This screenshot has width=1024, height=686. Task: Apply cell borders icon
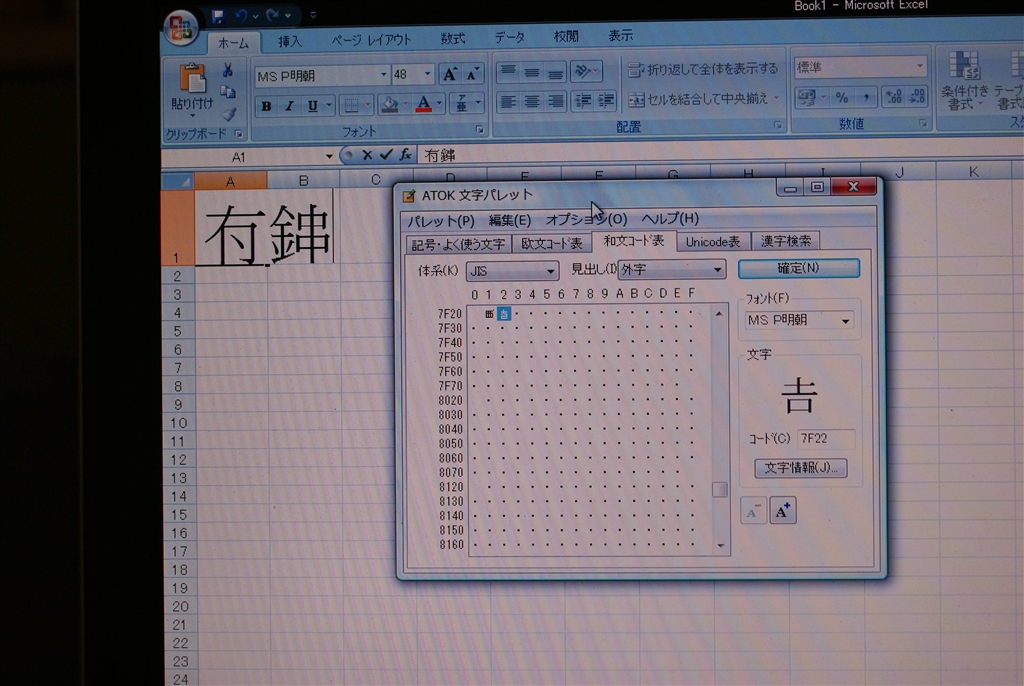[x=351, y=105]
